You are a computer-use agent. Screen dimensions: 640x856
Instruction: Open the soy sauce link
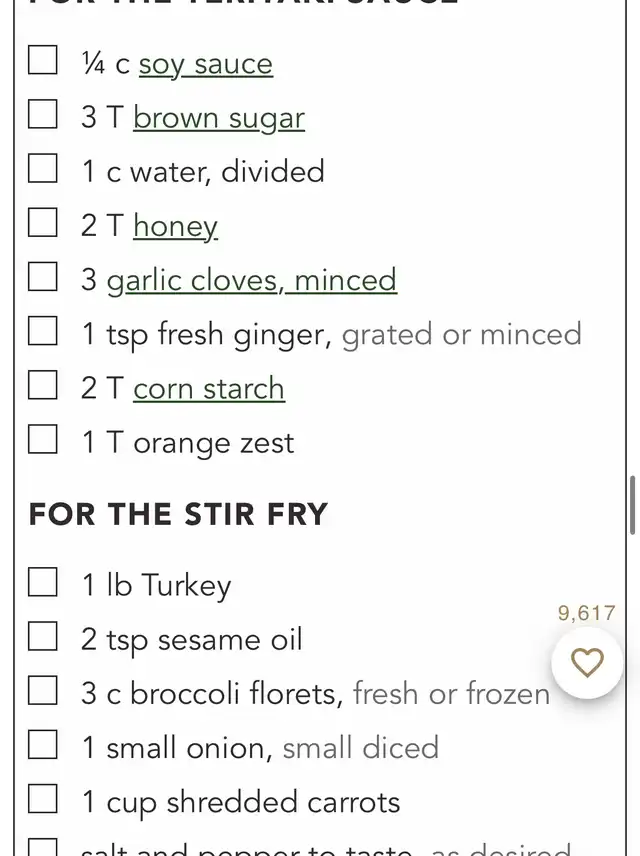pos(206,65)
